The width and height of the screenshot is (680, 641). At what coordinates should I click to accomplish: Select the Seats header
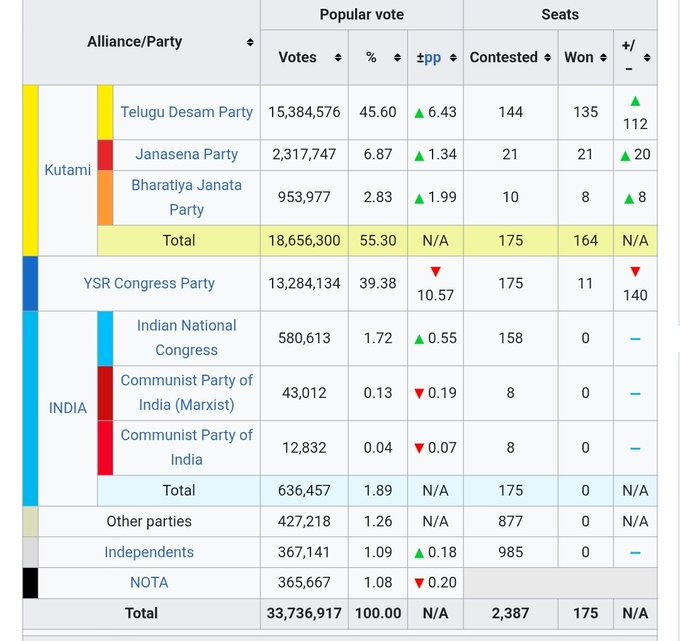point(560,14)
